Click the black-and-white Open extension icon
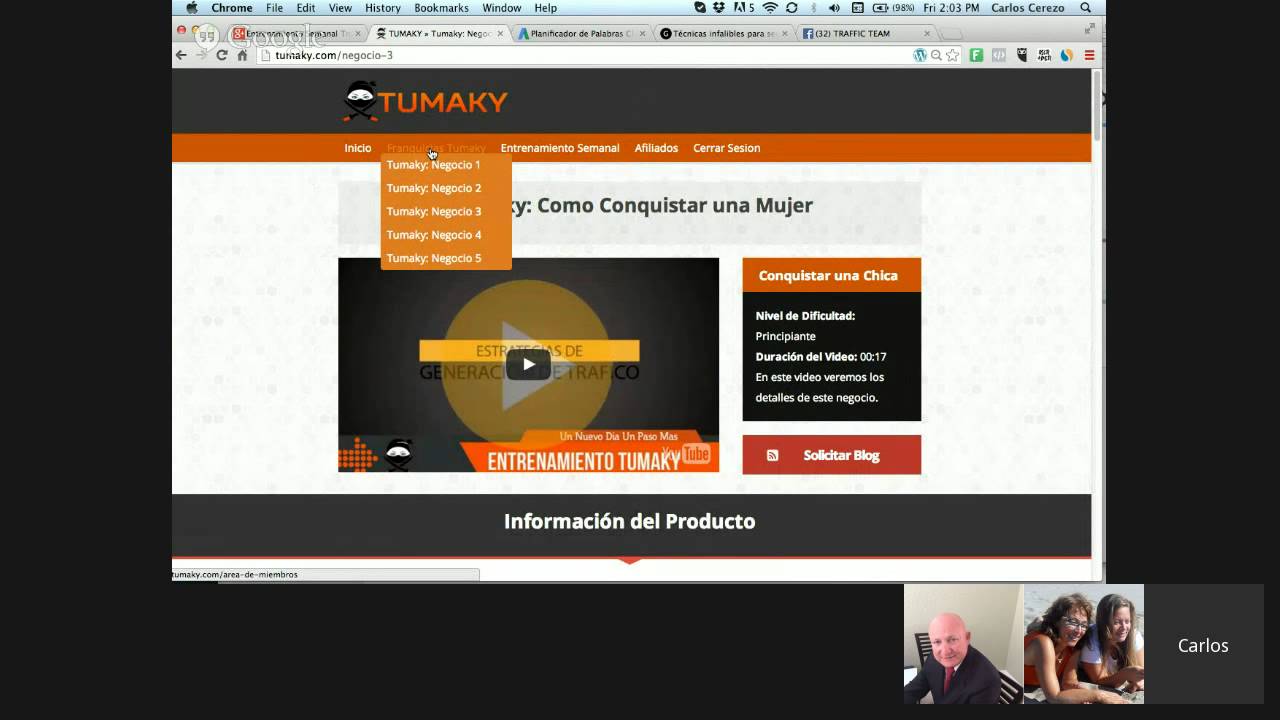This screenshot has height=720, width=1280. 1044,55
